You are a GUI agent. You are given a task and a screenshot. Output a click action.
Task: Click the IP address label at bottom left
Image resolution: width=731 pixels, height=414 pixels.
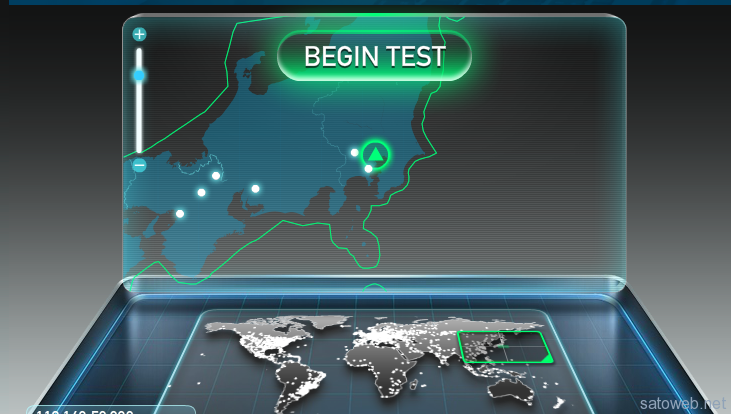tap(85, 412)
